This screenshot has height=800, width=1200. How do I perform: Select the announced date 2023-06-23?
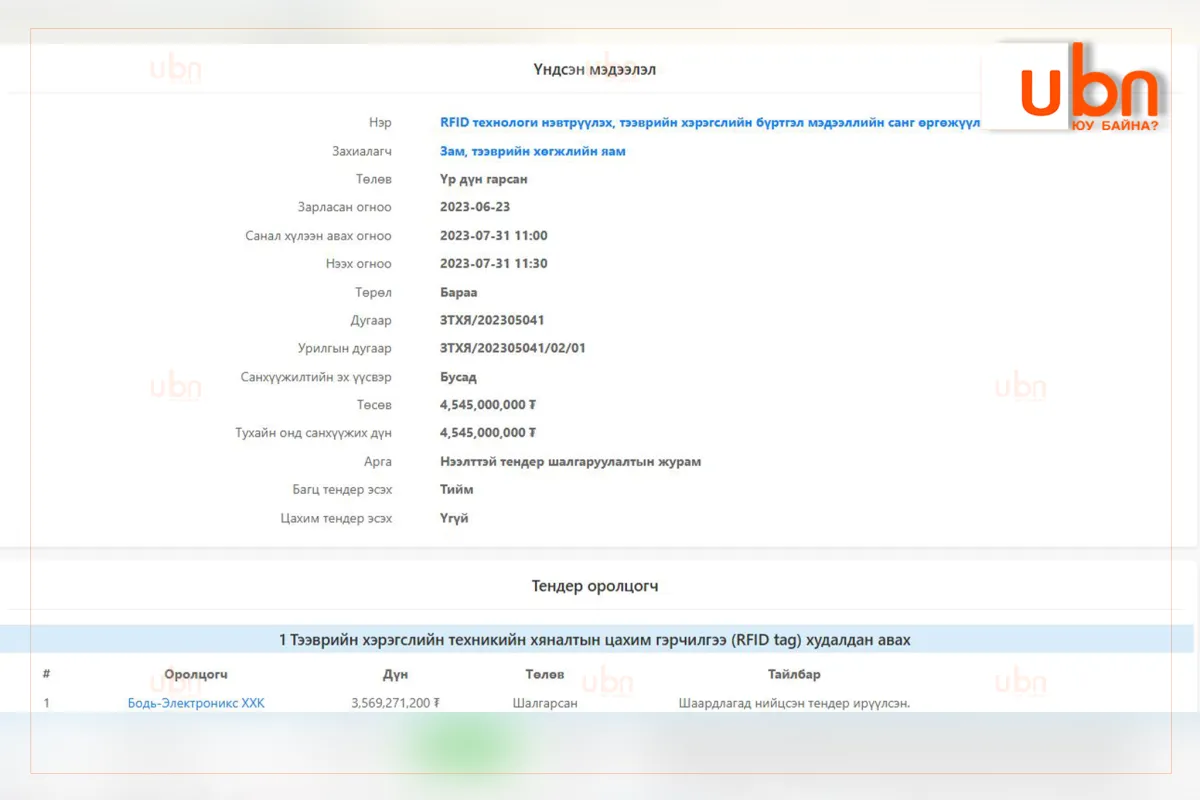tap(475, 207)
